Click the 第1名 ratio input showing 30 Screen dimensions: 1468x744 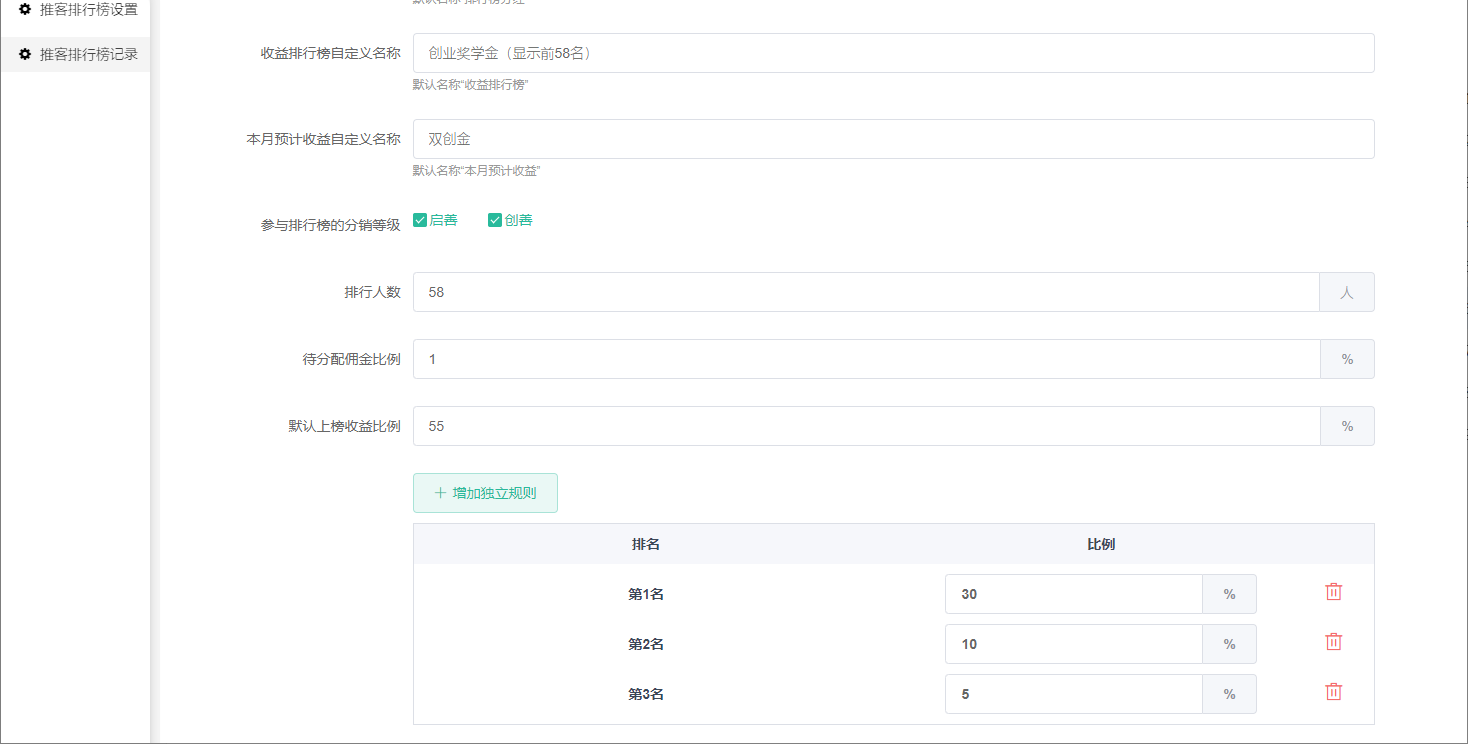pos(1073,594)
